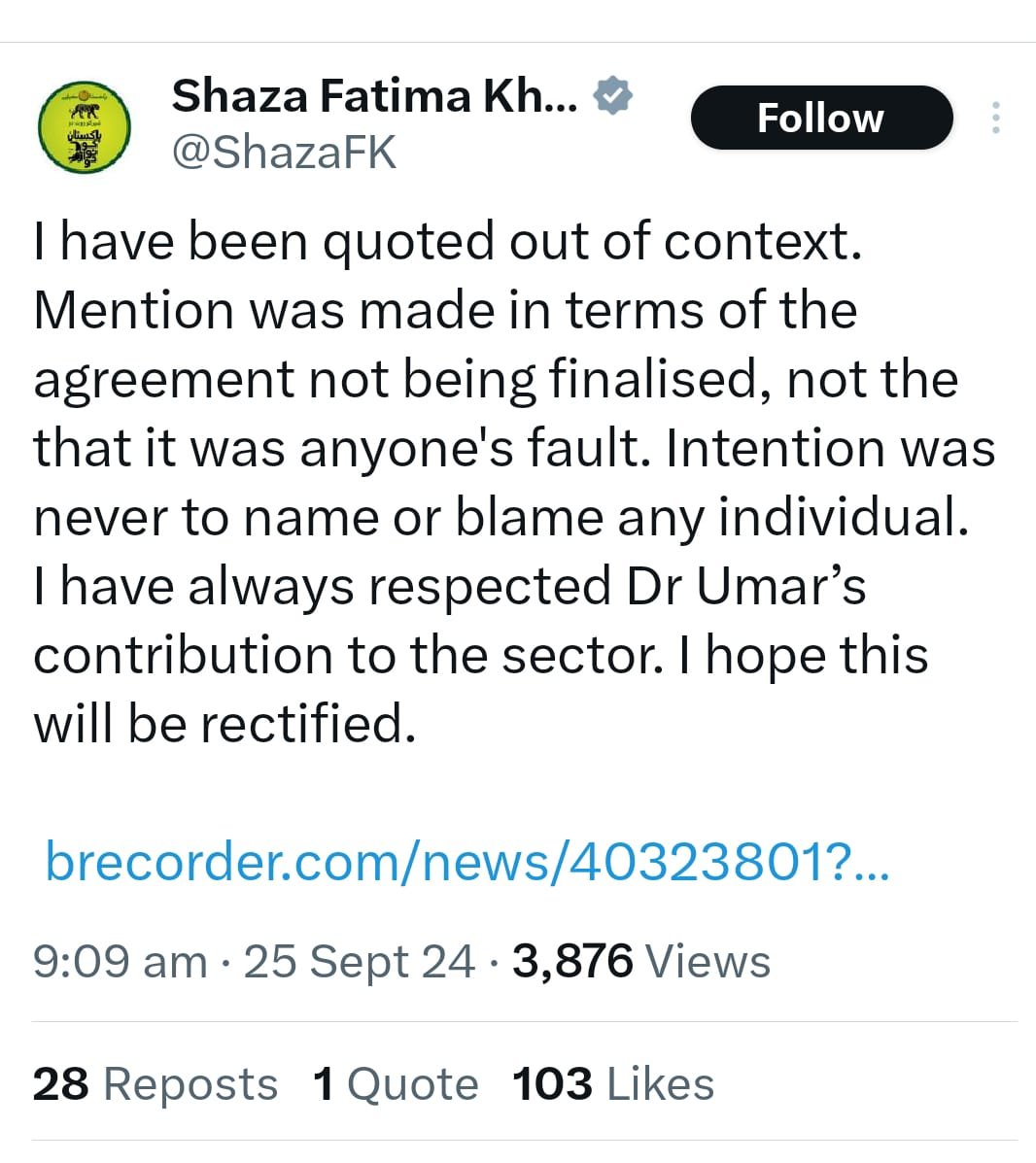Open the brecorder.com news link
The height and width of the screenshot is (1163, 1036).
466,861
